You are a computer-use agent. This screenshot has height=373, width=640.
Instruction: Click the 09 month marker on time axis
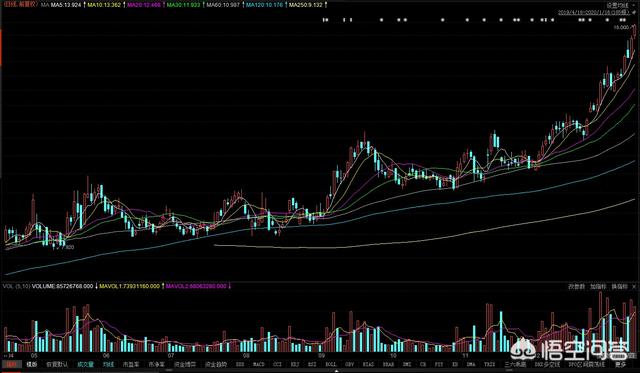(321, 355)
